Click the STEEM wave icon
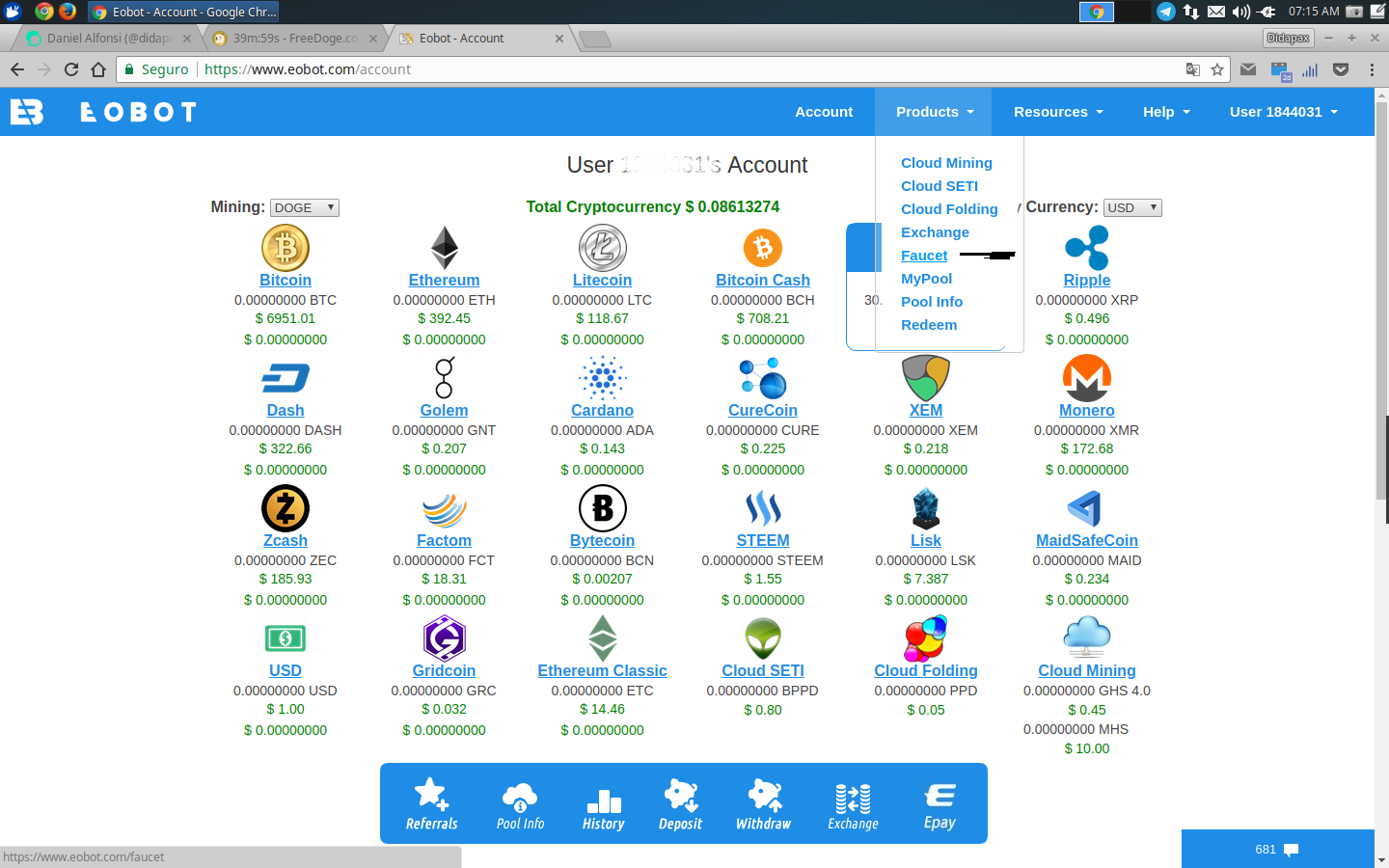1389x868 pixels. (763, 508)
